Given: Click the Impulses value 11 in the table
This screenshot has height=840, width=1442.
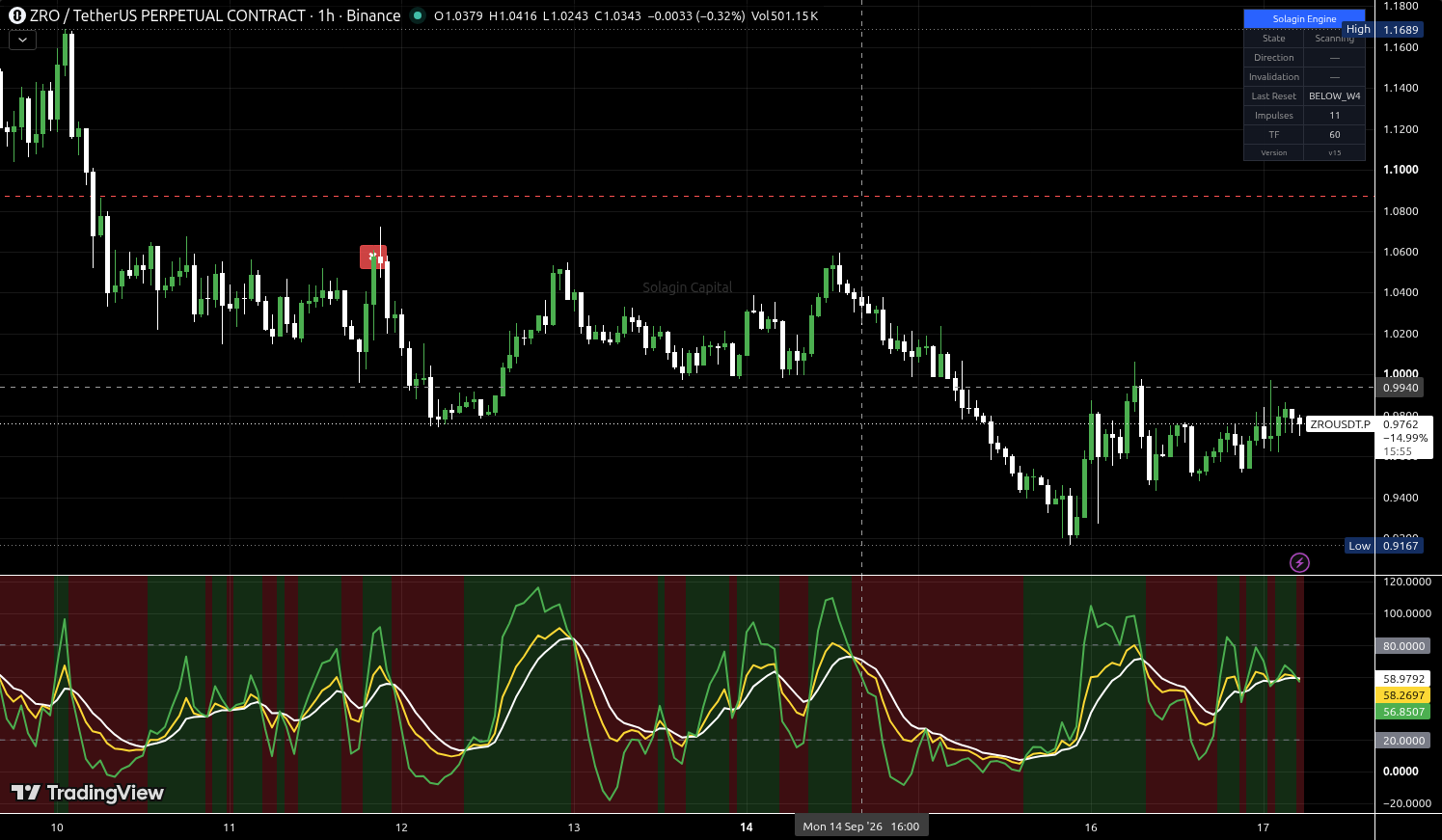Looking at the screenshot, I should tap(1335, 116).
